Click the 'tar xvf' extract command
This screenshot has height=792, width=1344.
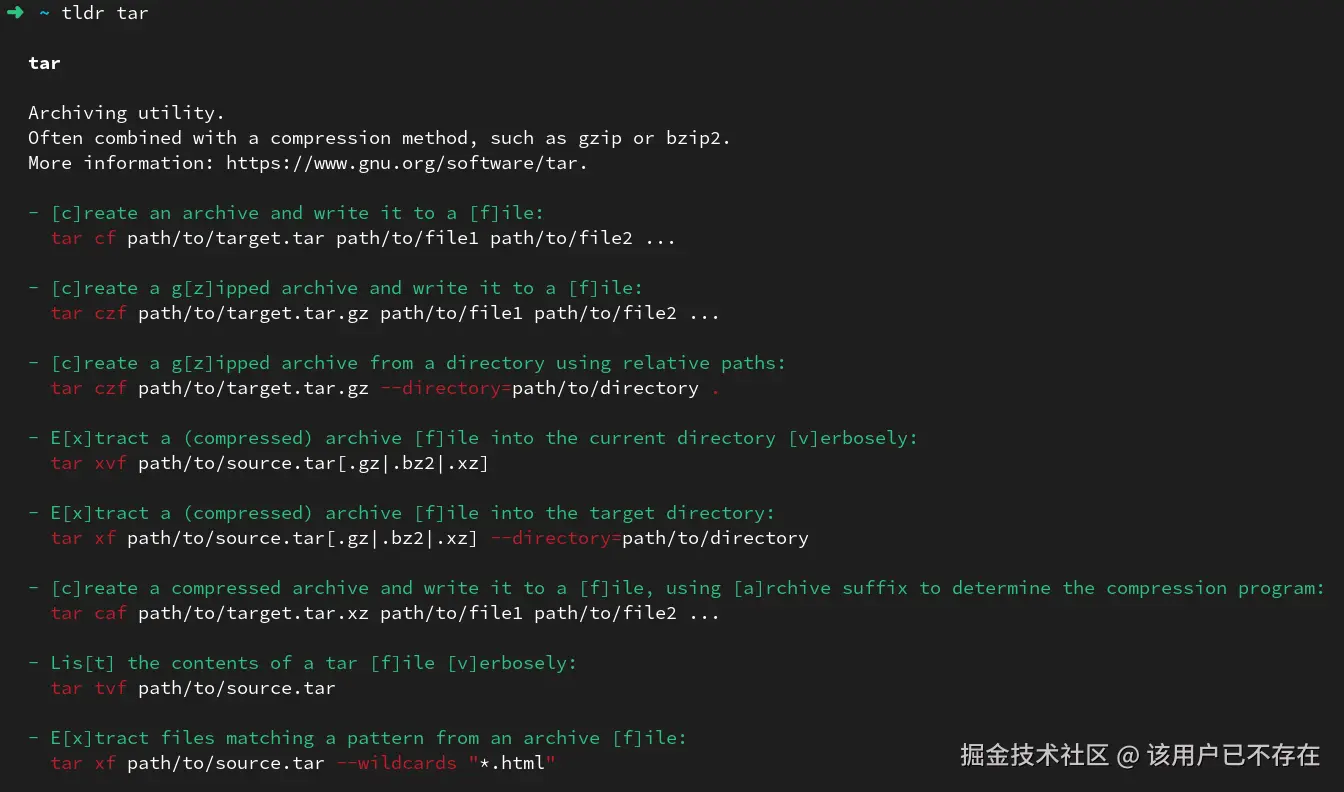click(x=88, y=463)
